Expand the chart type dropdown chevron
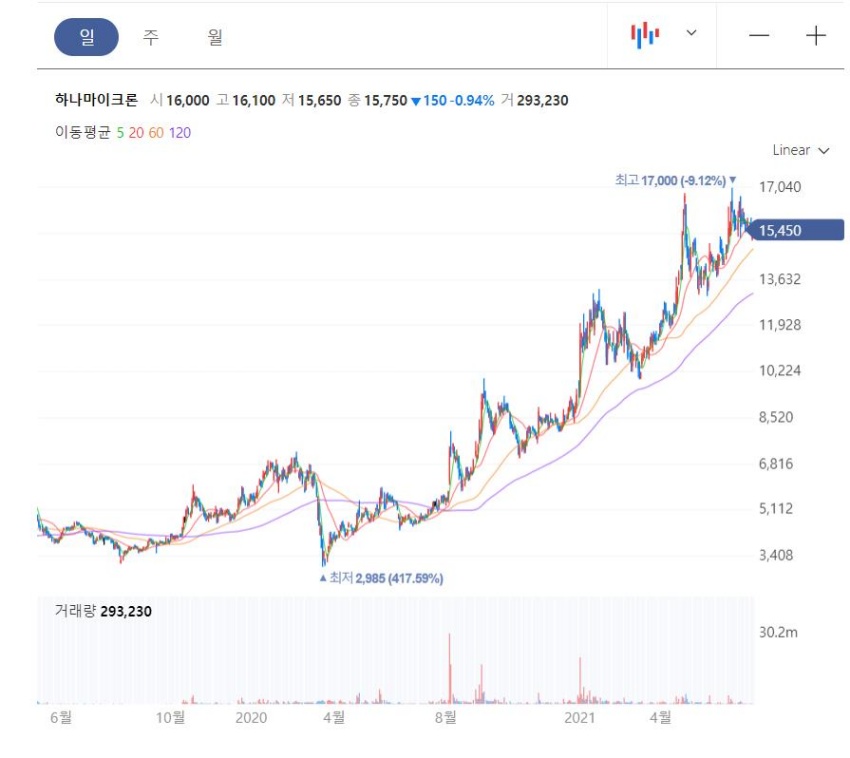 (691, 34)
